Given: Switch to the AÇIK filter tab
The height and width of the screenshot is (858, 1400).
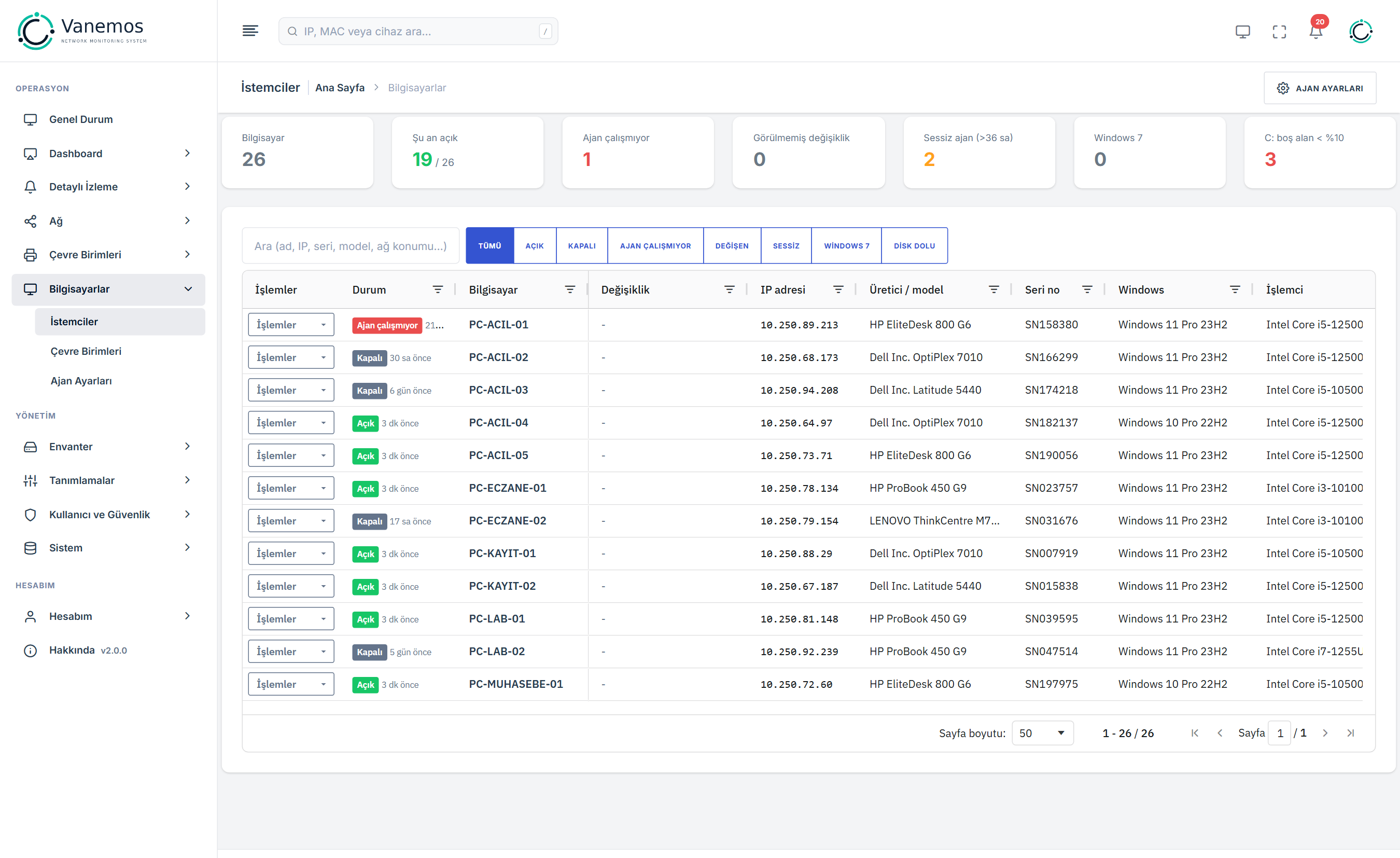Looking at the screenshot, I should pos(535,246).
